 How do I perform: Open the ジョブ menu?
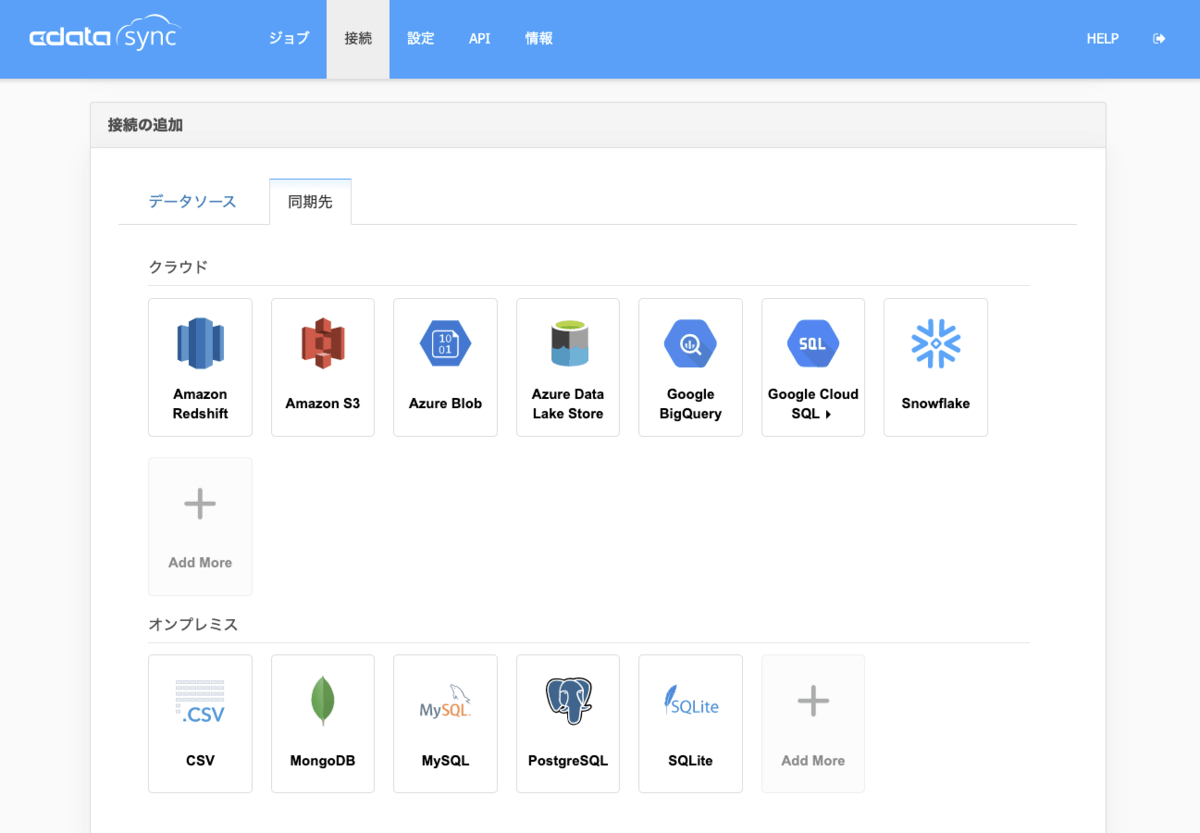tap(289, 39)
